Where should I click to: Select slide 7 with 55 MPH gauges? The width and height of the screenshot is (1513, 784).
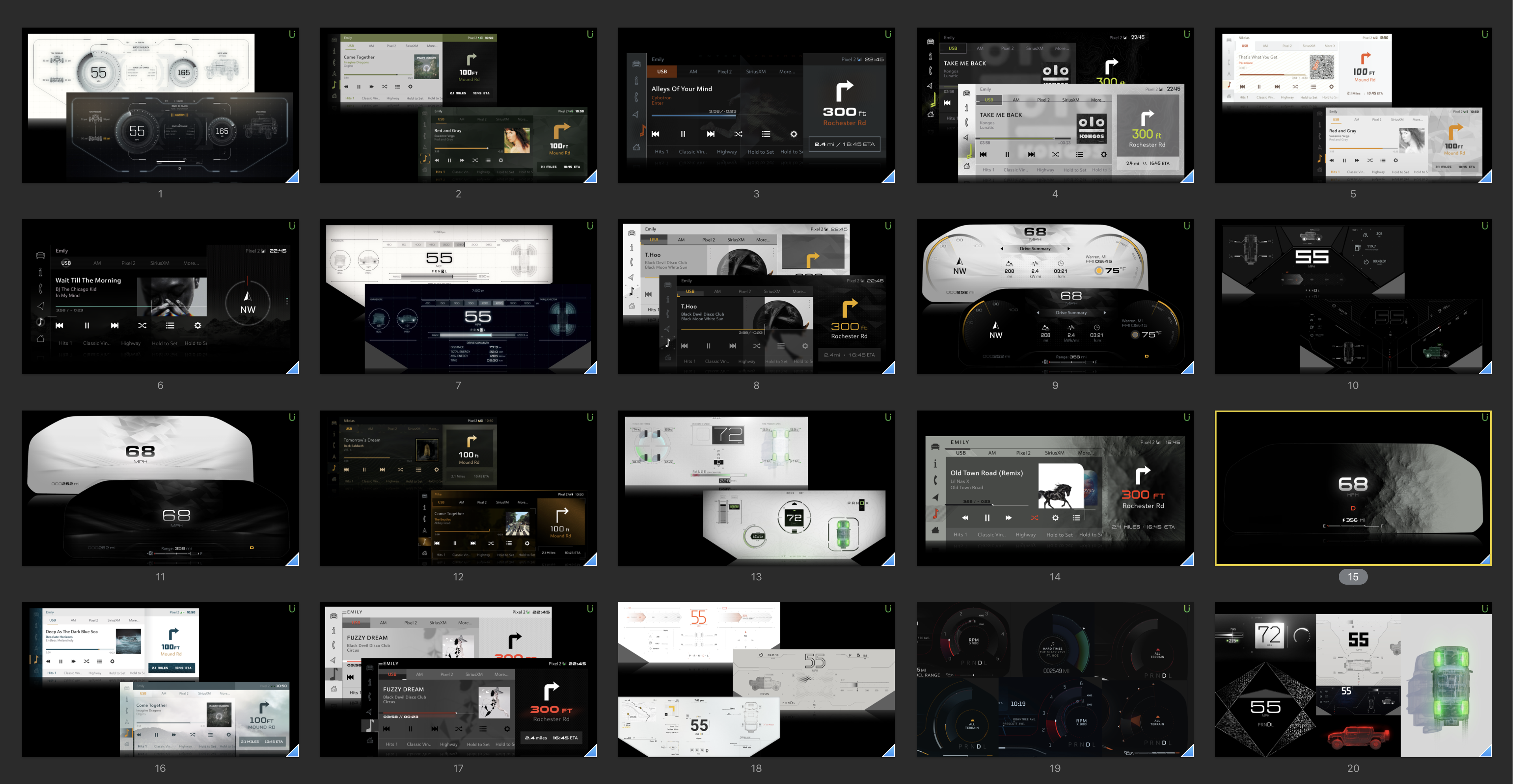(x=458, y=296)
